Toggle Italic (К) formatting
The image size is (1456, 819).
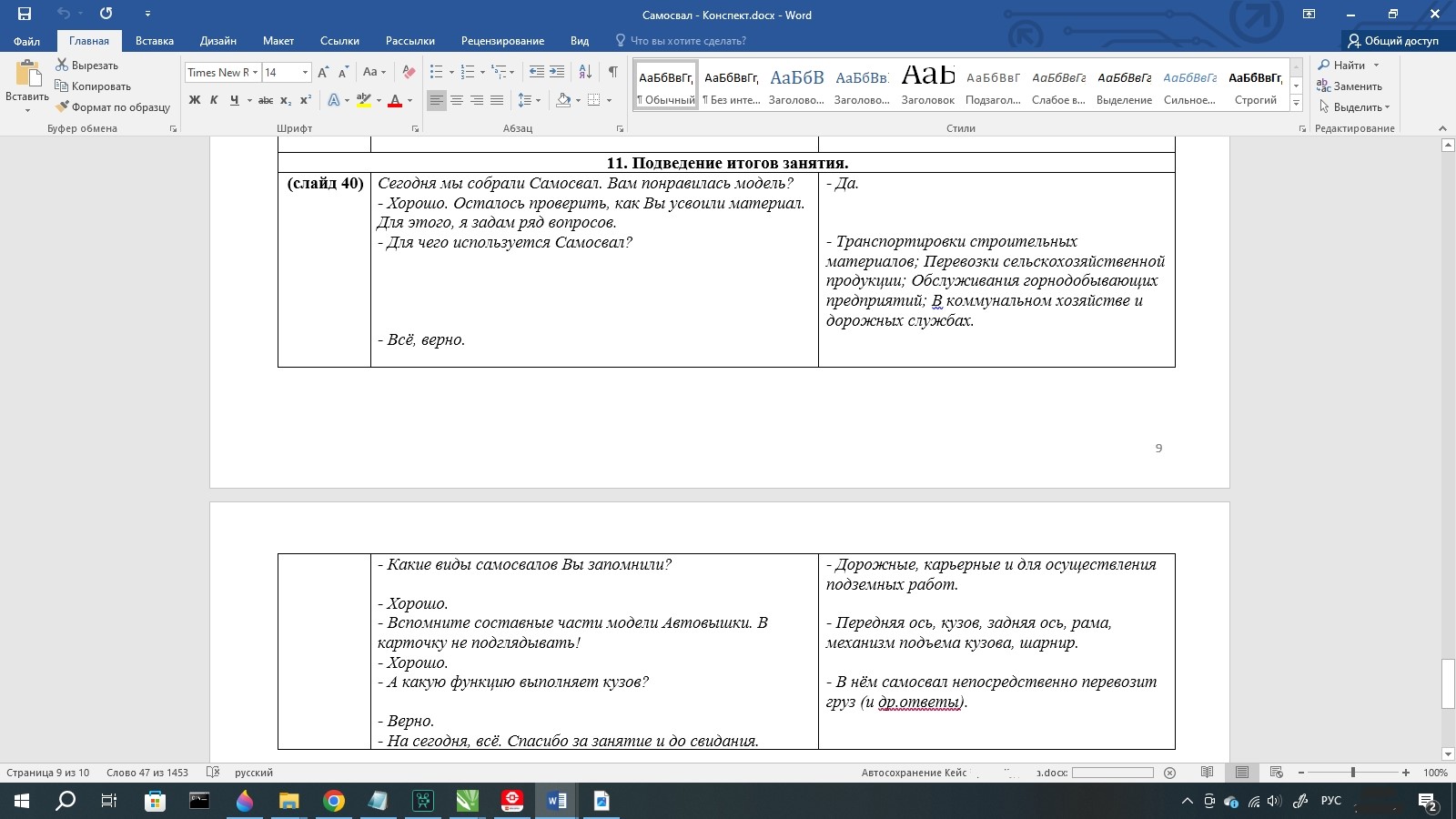pos(214,100)
